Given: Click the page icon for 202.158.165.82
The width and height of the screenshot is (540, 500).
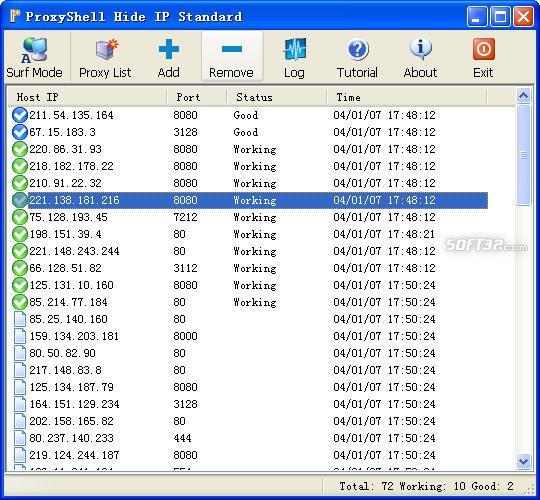Looking at the screenshot, I should pyautogui.click(x=20, y=421).
